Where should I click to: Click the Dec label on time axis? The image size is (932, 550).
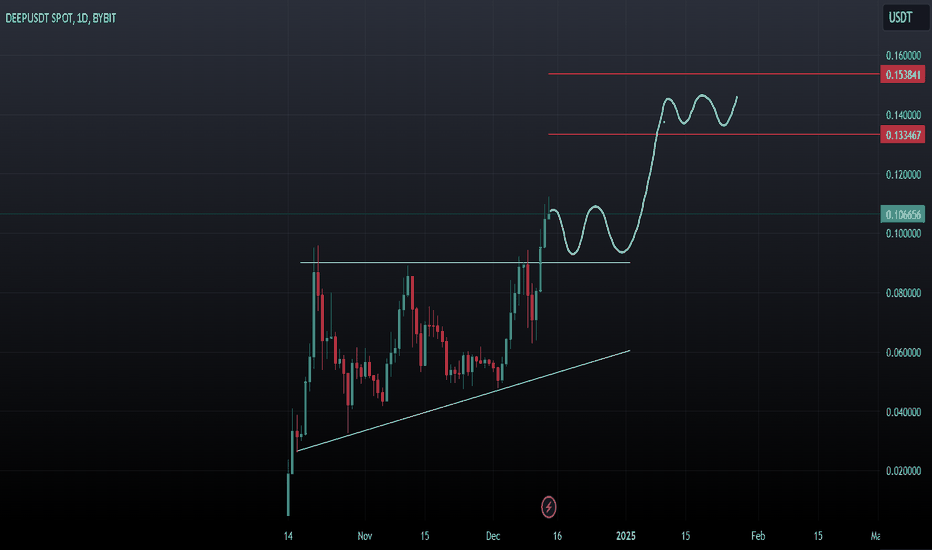pos(493,536)
